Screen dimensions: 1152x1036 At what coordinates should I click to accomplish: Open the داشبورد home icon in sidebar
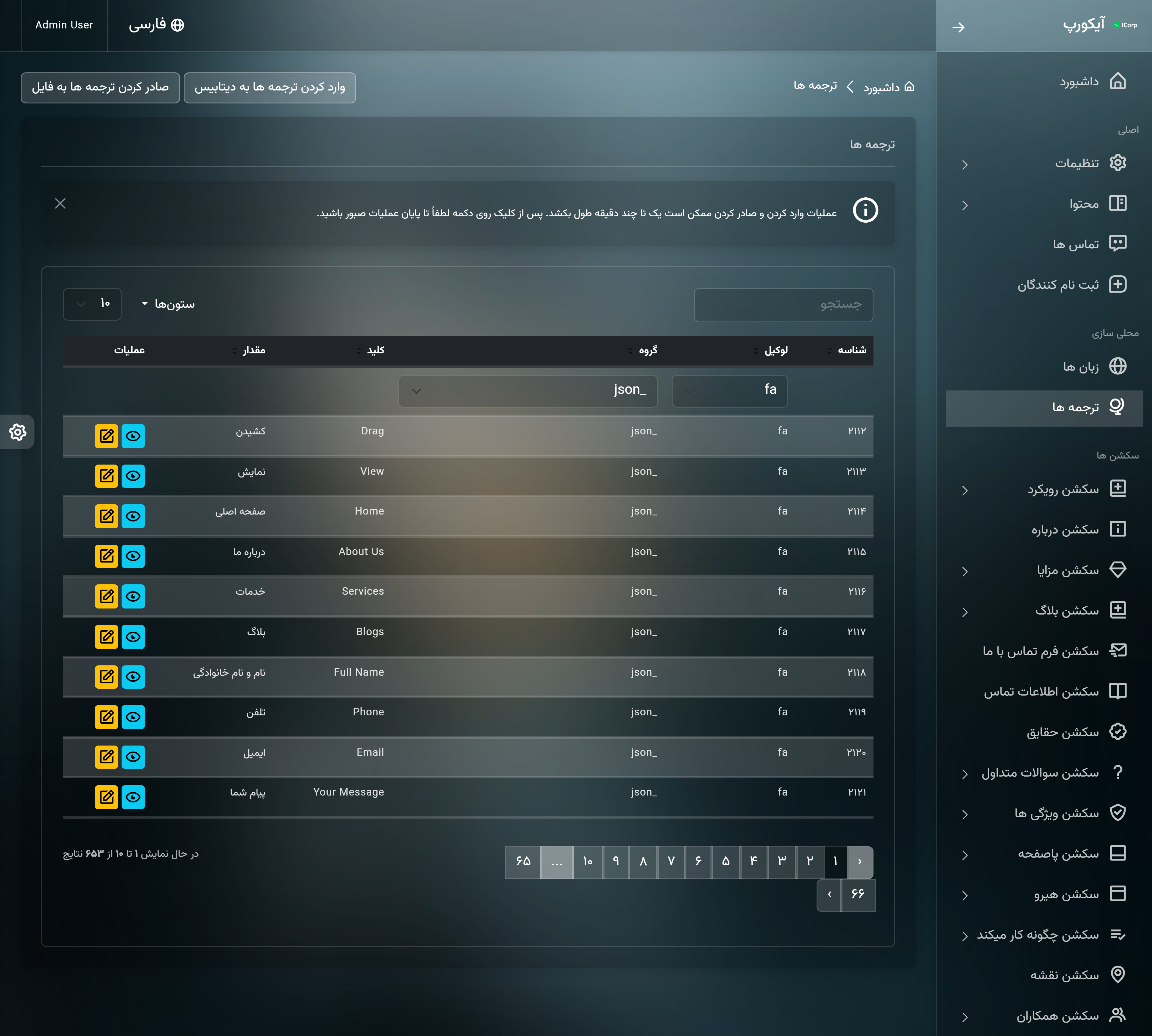coord(1117,81)
